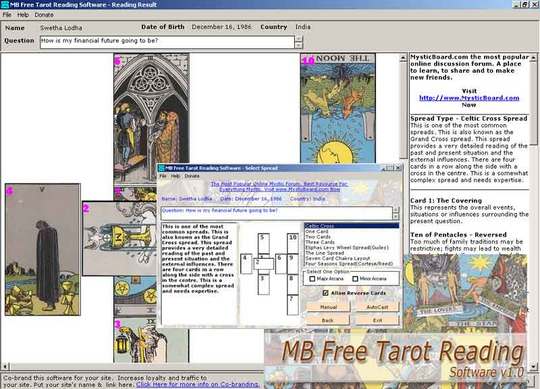Click the card area horizontal scrollbar left arrow

pyautogui.click(x=4, y=366)
